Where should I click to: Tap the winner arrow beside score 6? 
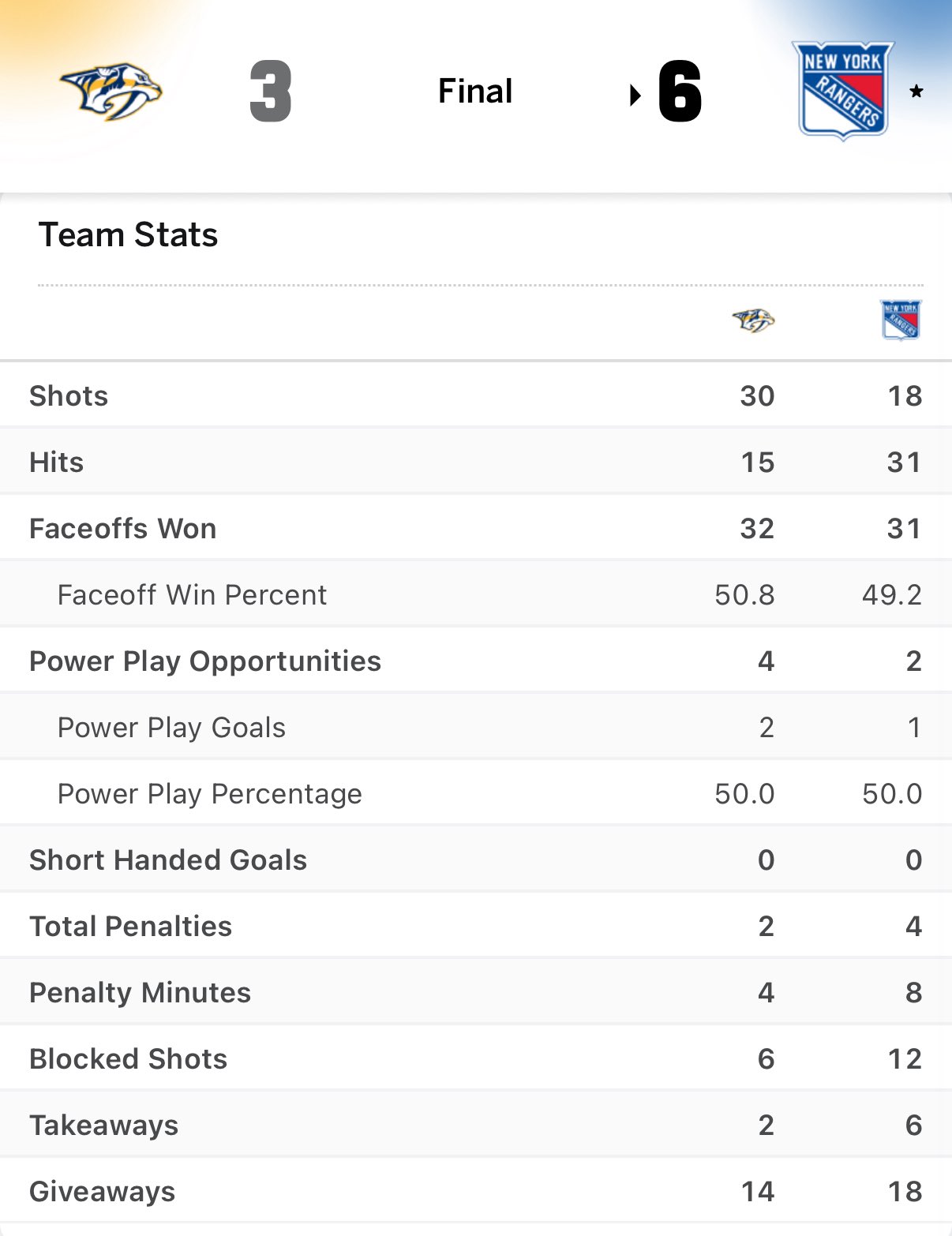(635, 96)
